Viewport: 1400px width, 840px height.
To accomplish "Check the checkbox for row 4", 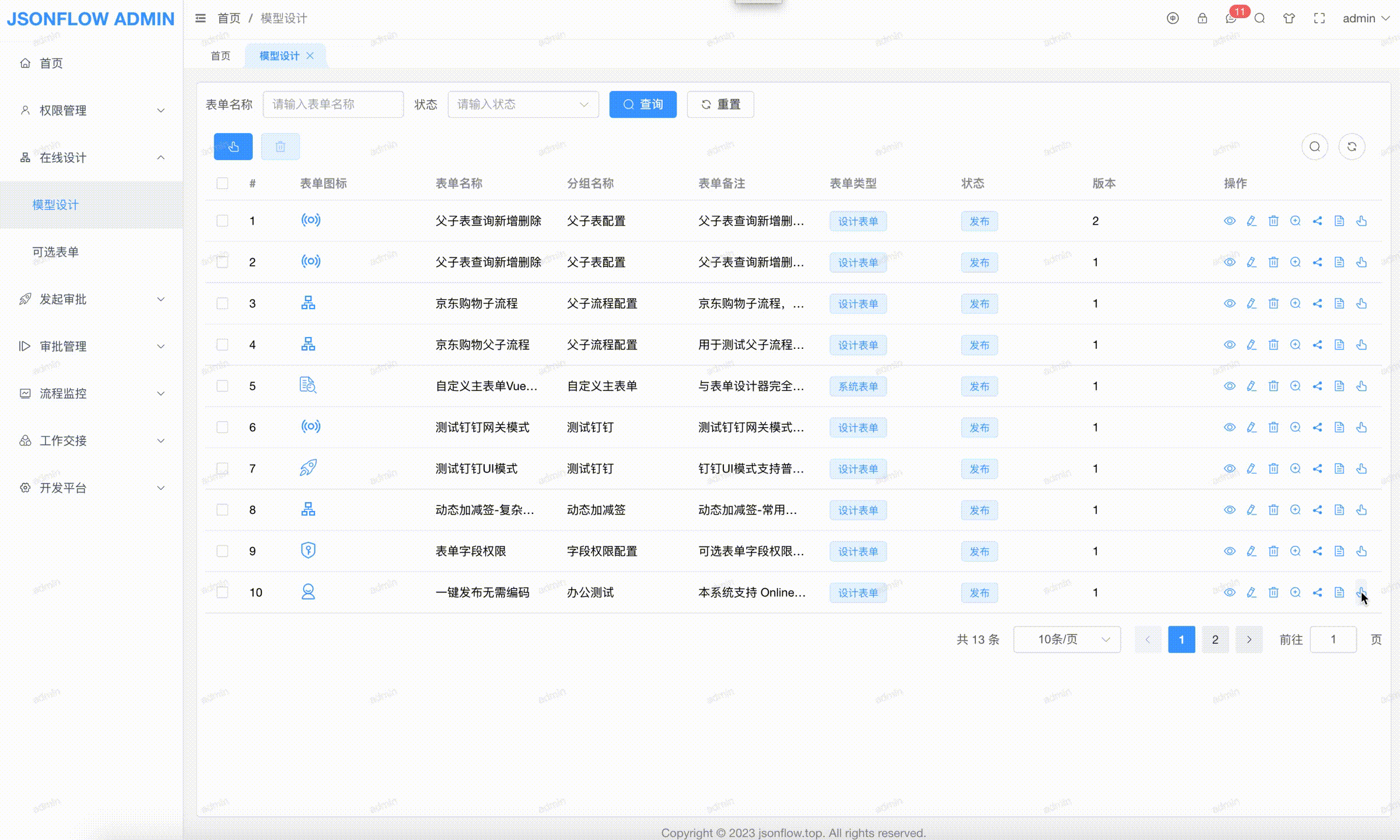I will coord(222,345).
